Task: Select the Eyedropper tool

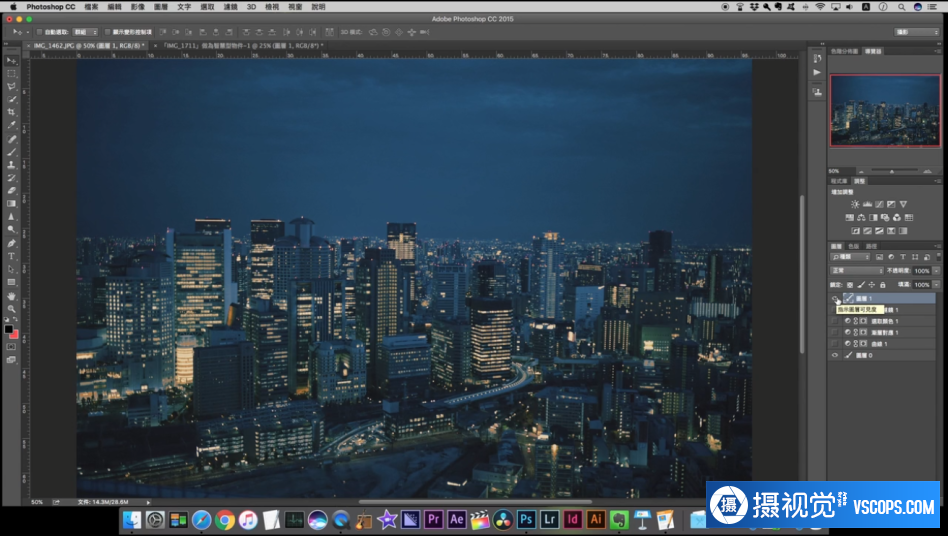Action: point(11,125)
